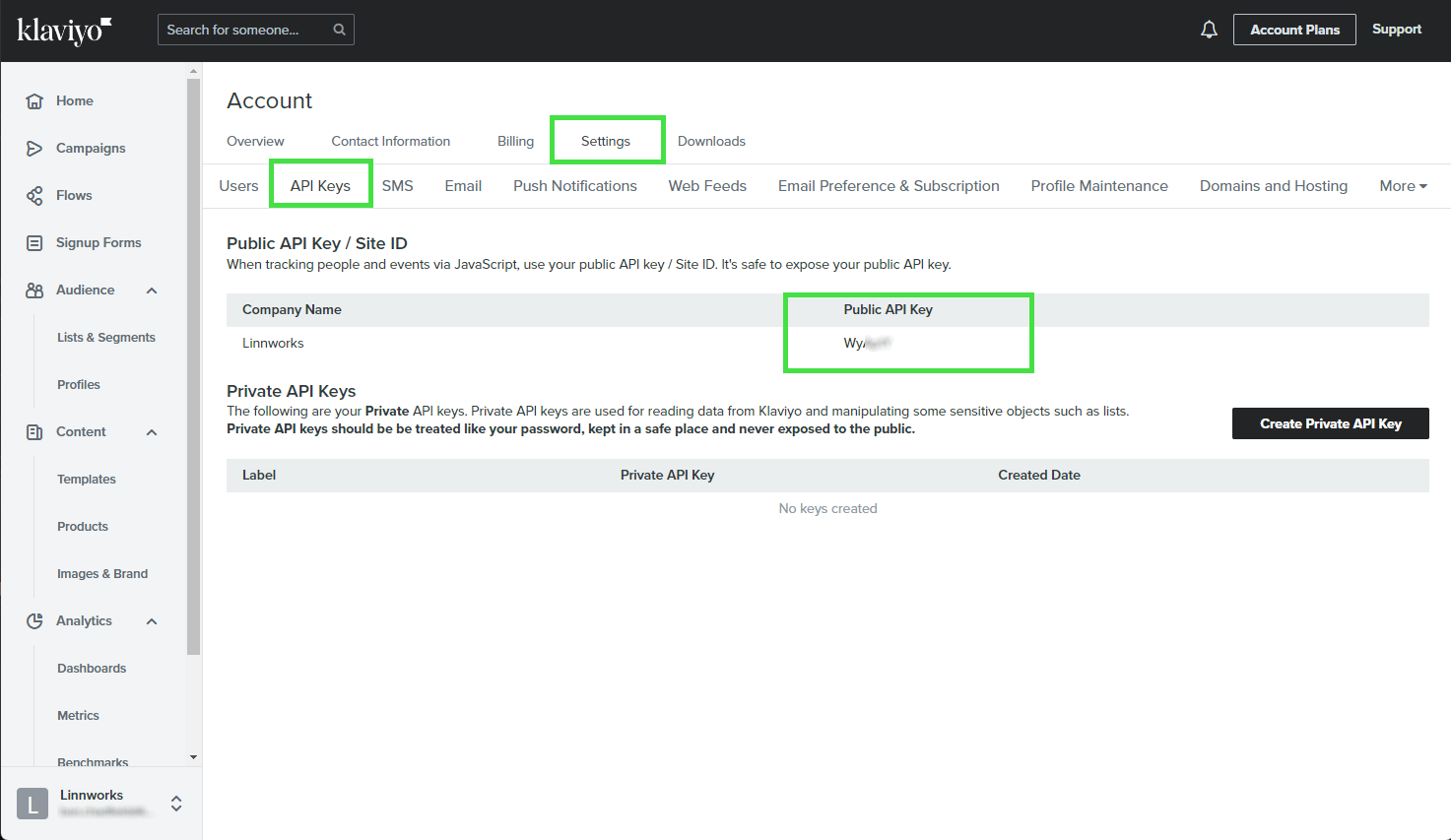Collapse the Audience section chevron
The width and height of the screenshot is (1451, 840).
point(152,291)
